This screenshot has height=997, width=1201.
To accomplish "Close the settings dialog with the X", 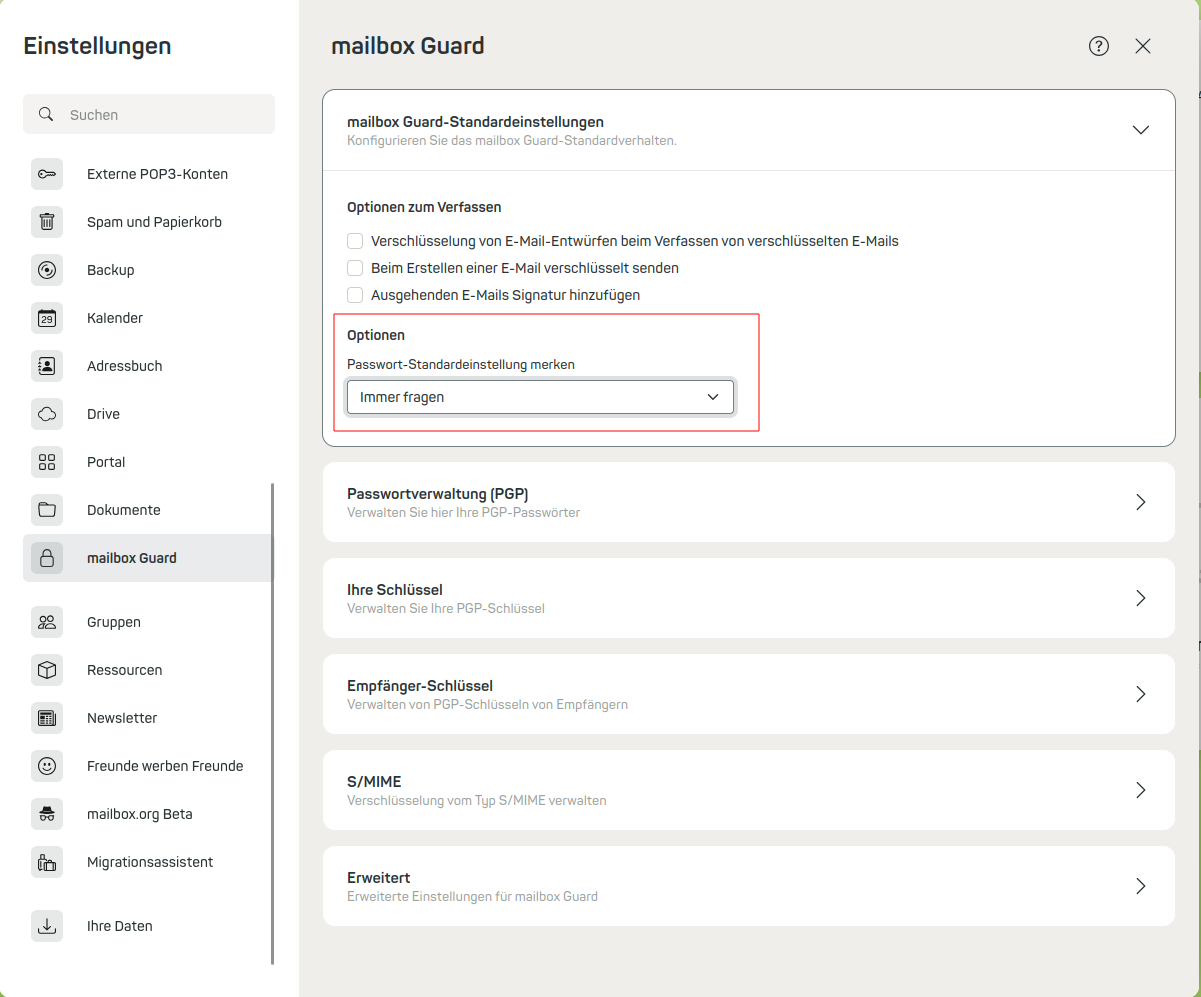I will (x=1143, y=46).
